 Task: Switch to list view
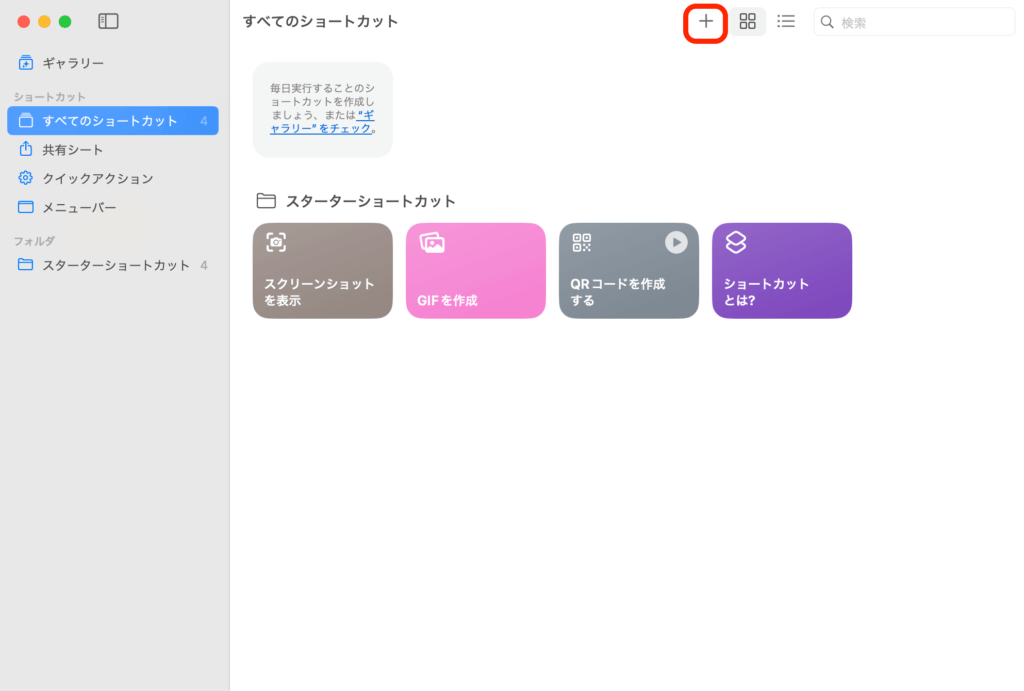[x=786, y=21]
